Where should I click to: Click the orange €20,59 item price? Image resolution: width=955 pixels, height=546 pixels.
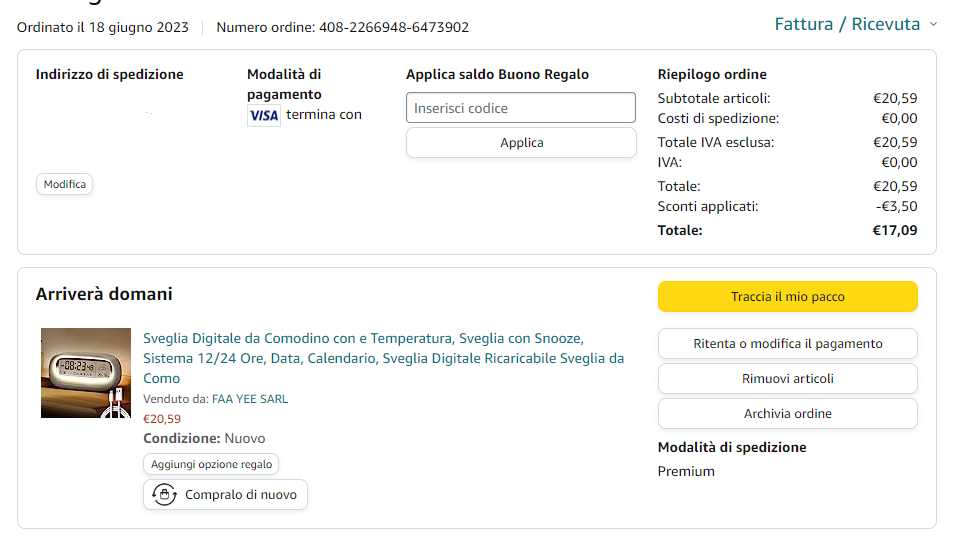[162, 419]
